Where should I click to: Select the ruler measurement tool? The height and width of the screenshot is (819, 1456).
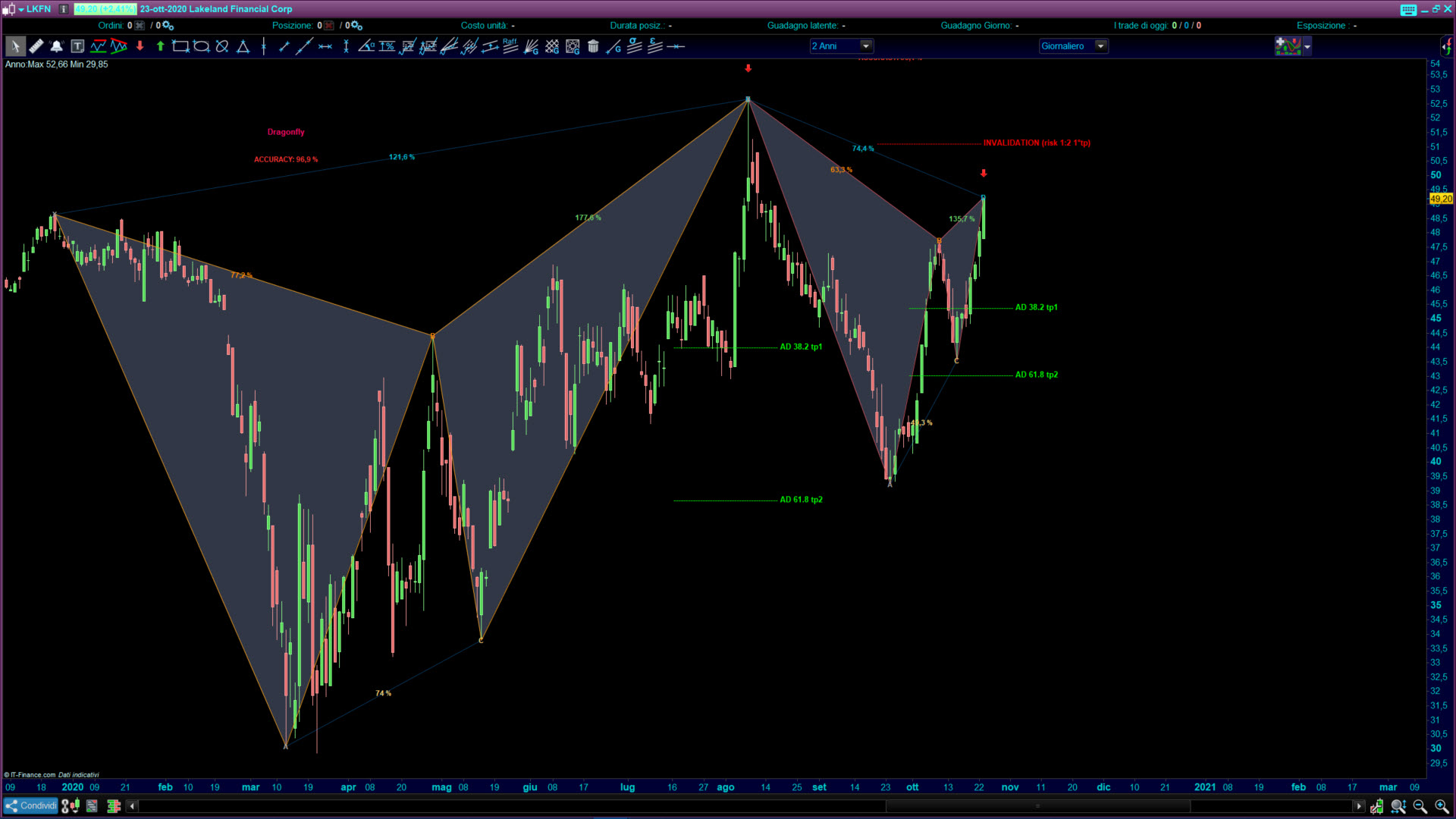tap(36, 46)
